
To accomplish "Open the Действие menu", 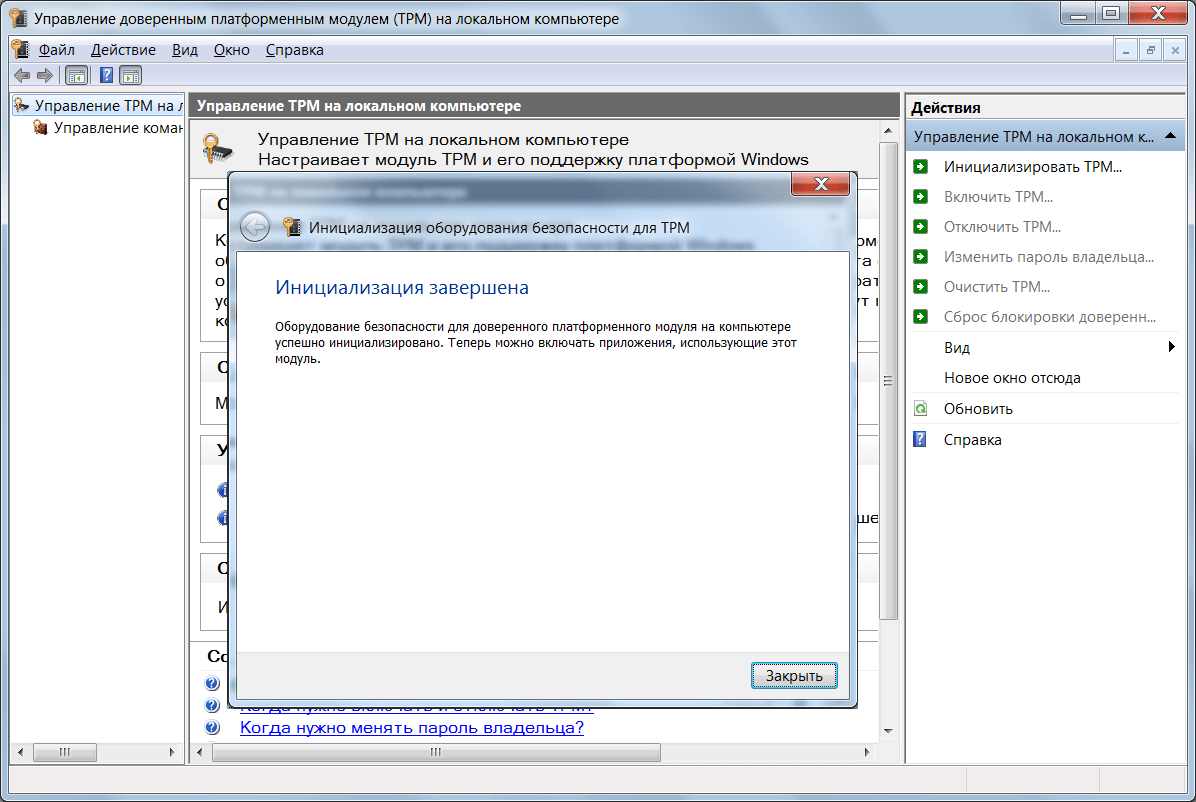I will (123, 50).
